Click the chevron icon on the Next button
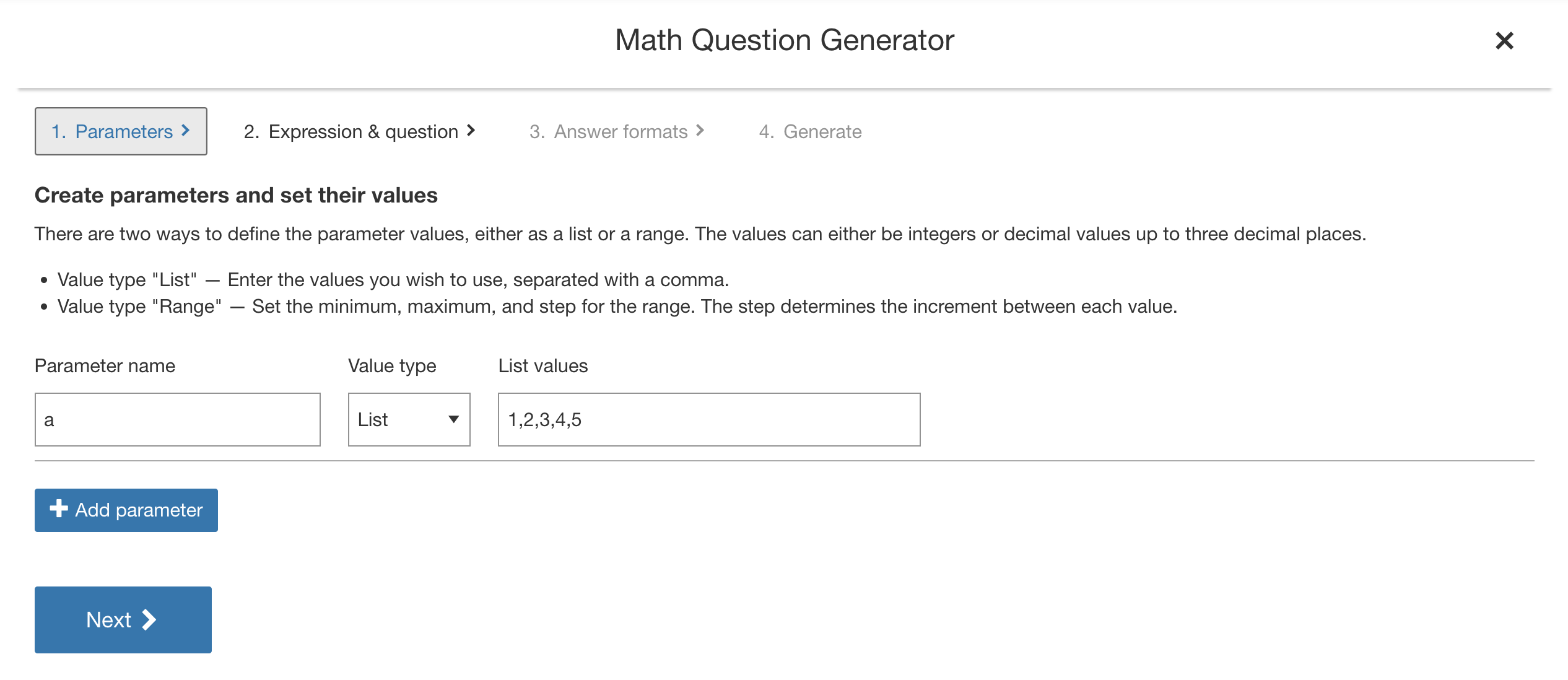The height and width of the screenshot is (680, 1568). [149, 620]
